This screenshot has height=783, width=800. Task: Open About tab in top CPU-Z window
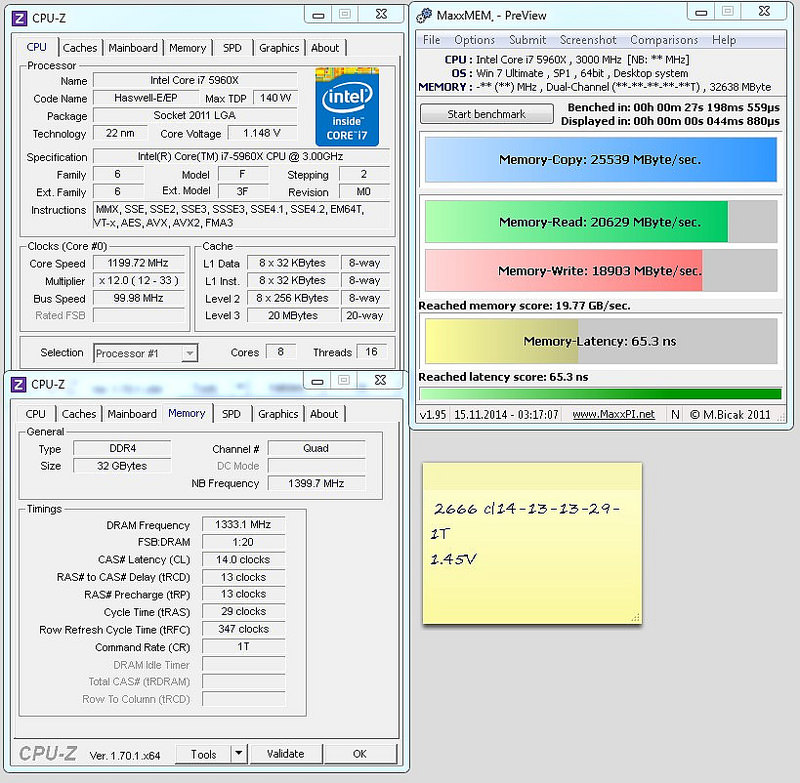coord(325,48)
